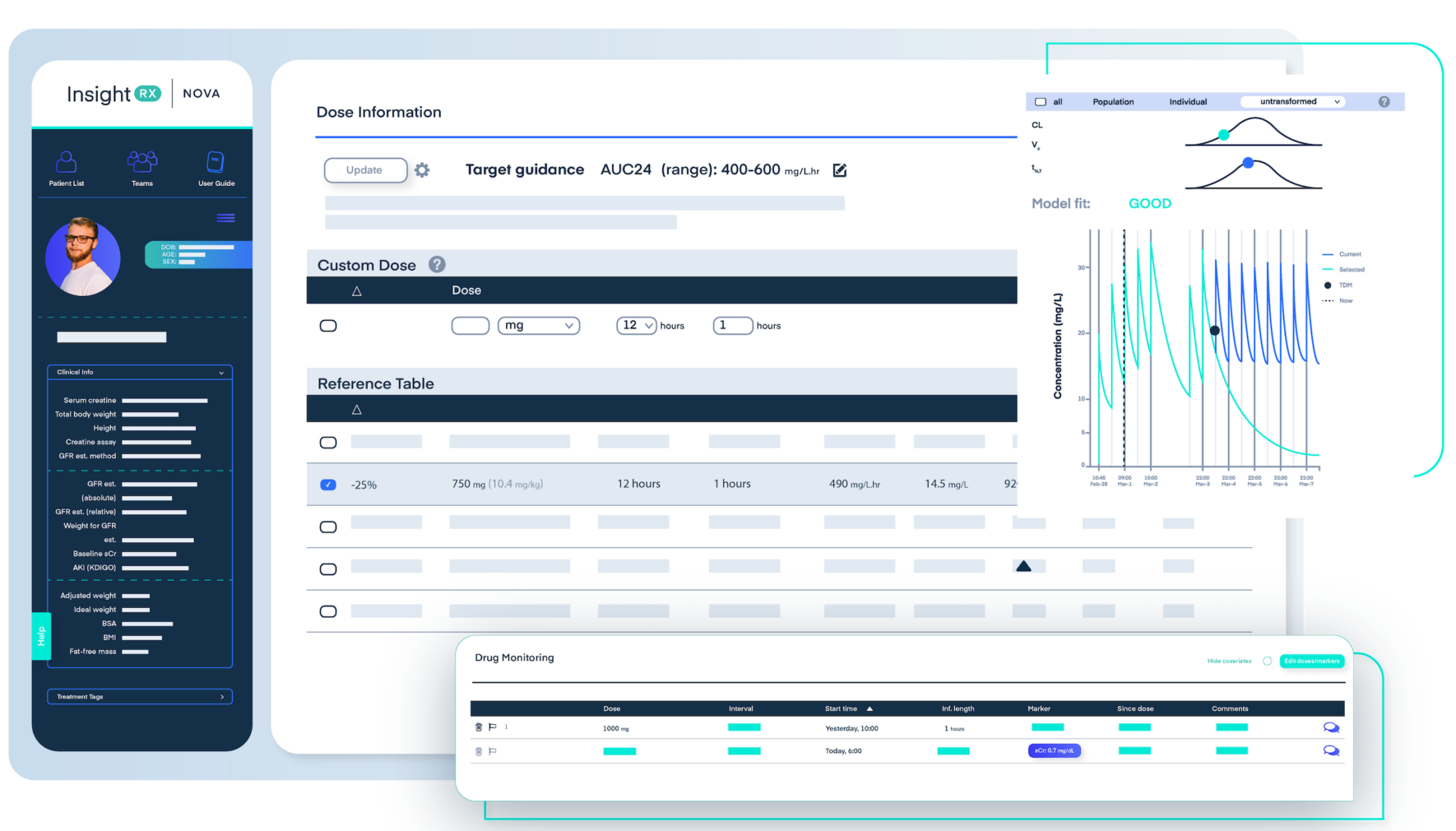Check the fourth Reference Table row
Viewport: 1456px width, 831px height.
pos(328,569)
